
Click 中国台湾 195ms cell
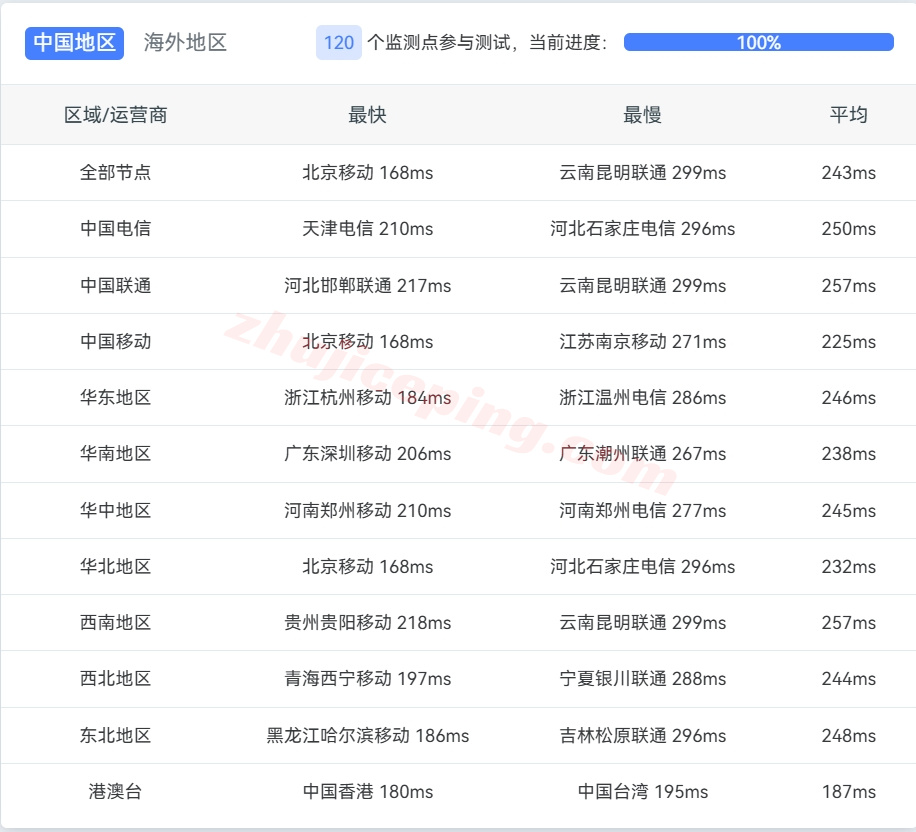click(x=642, y=791)
